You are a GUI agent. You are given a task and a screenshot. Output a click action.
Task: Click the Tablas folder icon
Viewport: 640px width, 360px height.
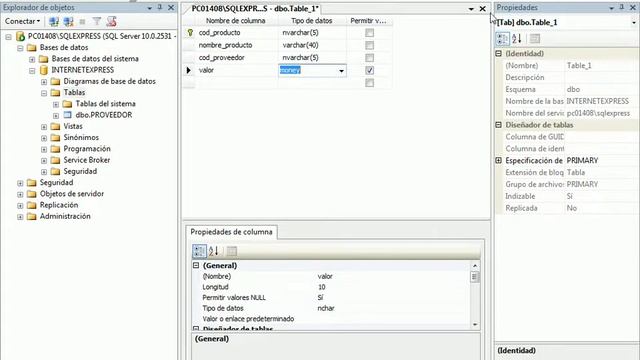pyautogui.click(x=56, y=93)
